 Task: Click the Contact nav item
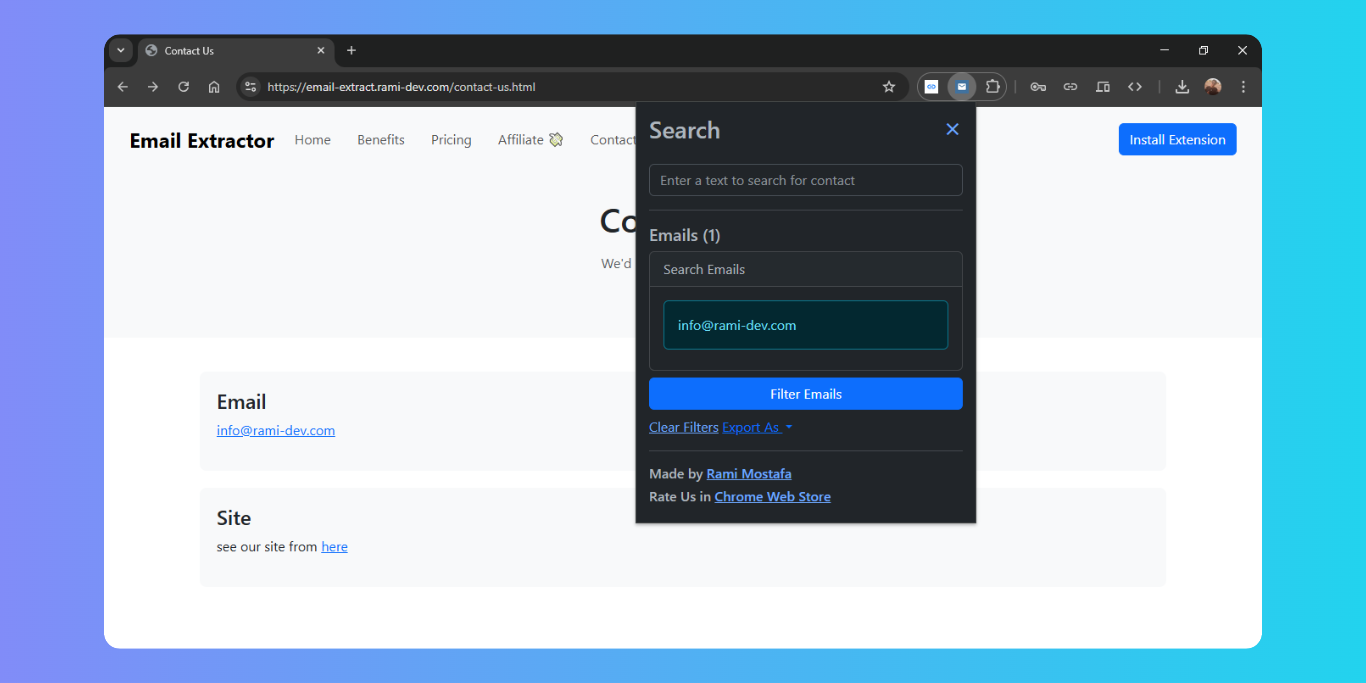click(612, 140)
